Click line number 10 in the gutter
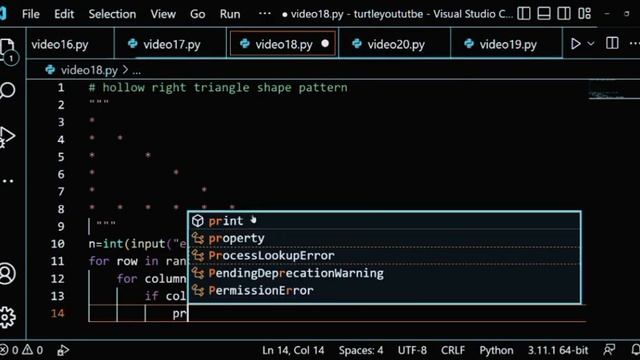The height and width of the screenshot is (360, 640). coord(58,244)
